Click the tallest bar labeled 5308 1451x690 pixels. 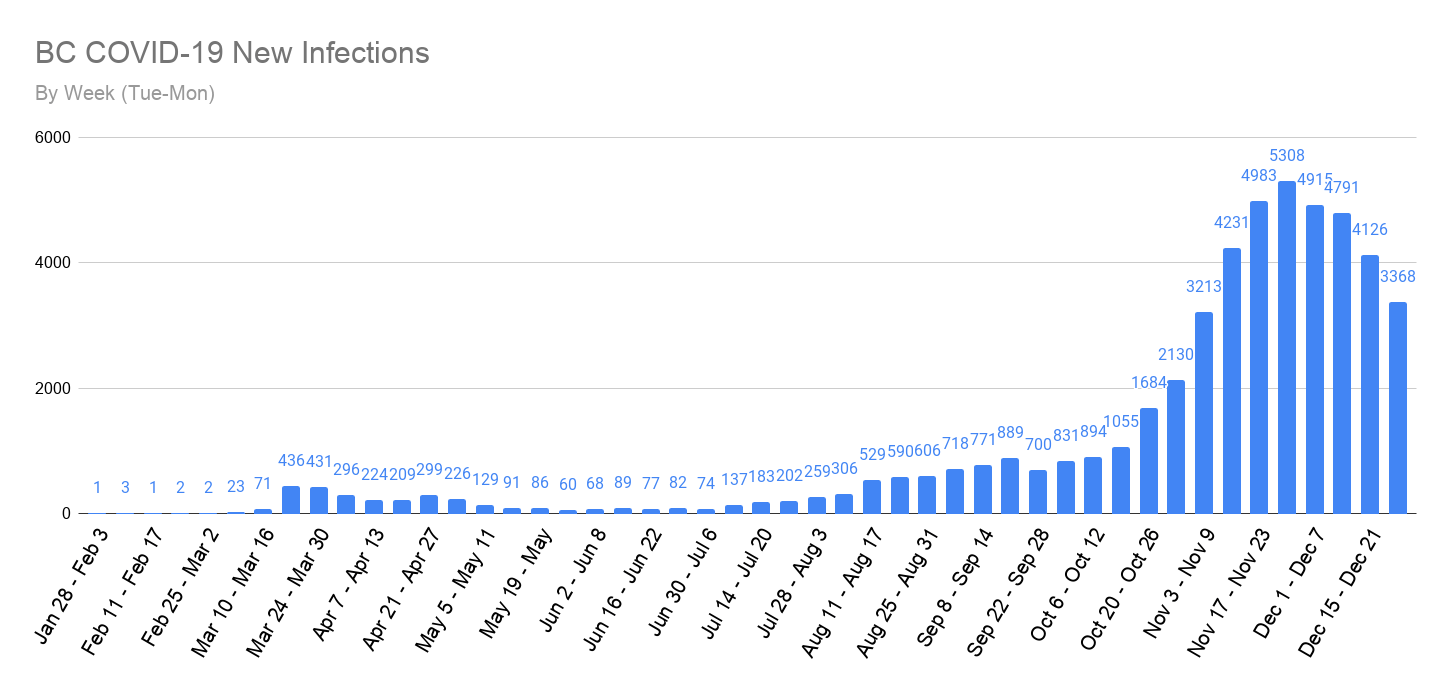point(1287,350)
